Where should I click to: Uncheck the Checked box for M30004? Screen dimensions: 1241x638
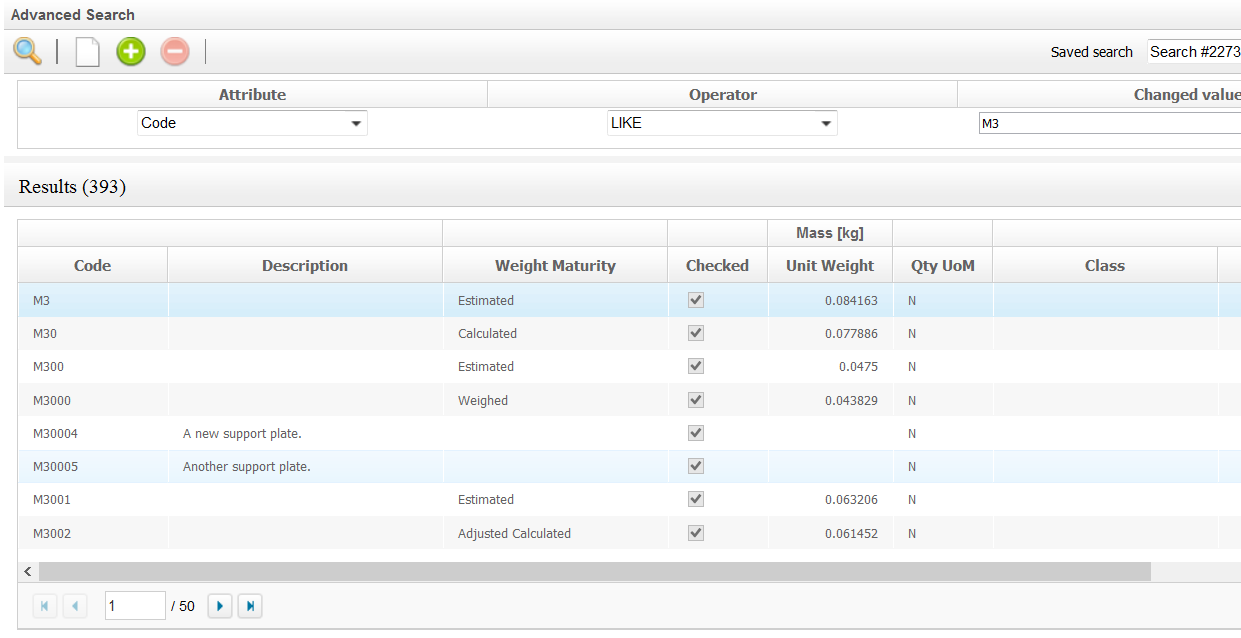click(696, 433)
